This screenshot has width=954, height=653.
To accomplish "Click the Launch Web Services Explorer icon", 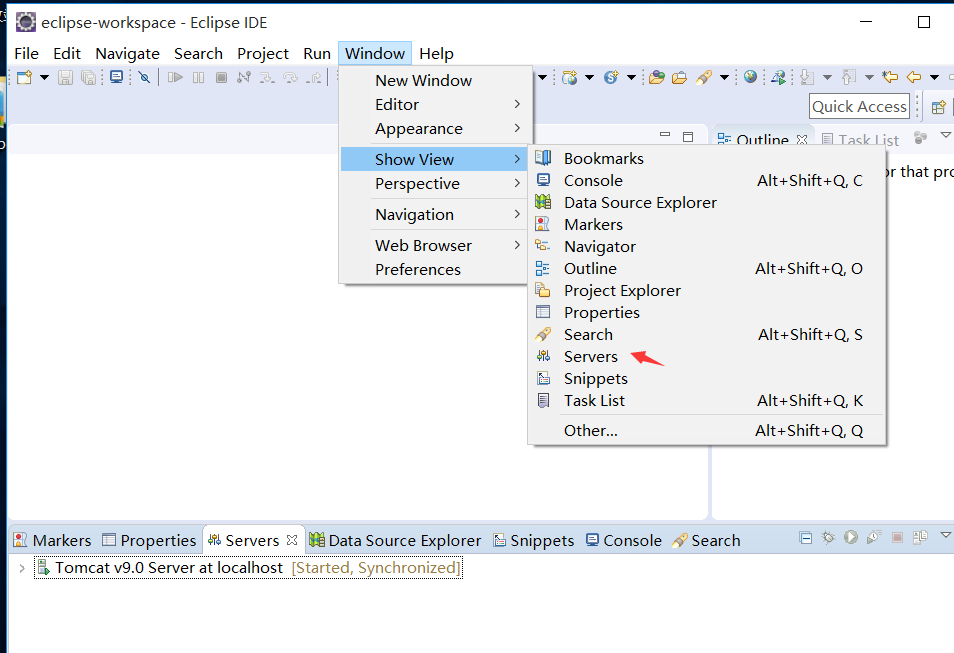I will (778, 77).
